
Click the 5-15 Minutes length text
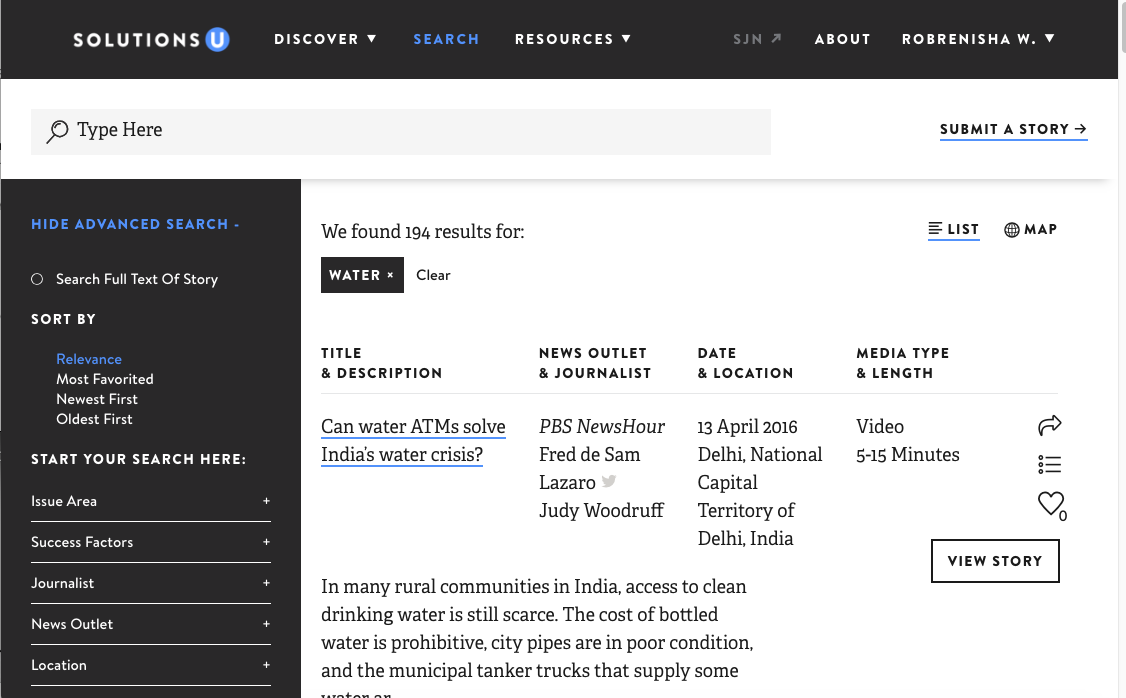point(908,455)
